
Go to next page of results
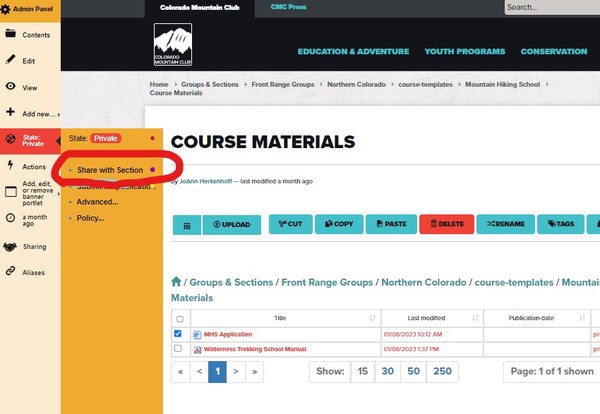(x=236, y=372)
